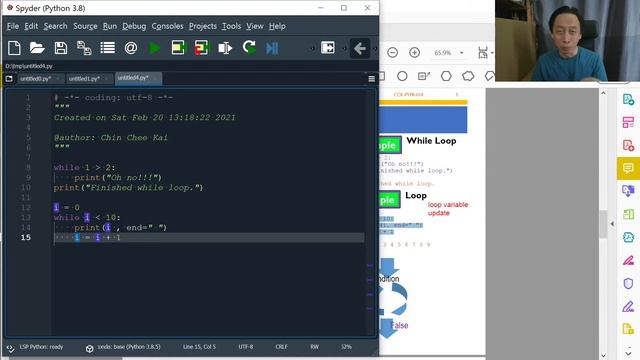Open the Source menu
The height and width of the screenshot is (360, 640).
pos(85,26)
